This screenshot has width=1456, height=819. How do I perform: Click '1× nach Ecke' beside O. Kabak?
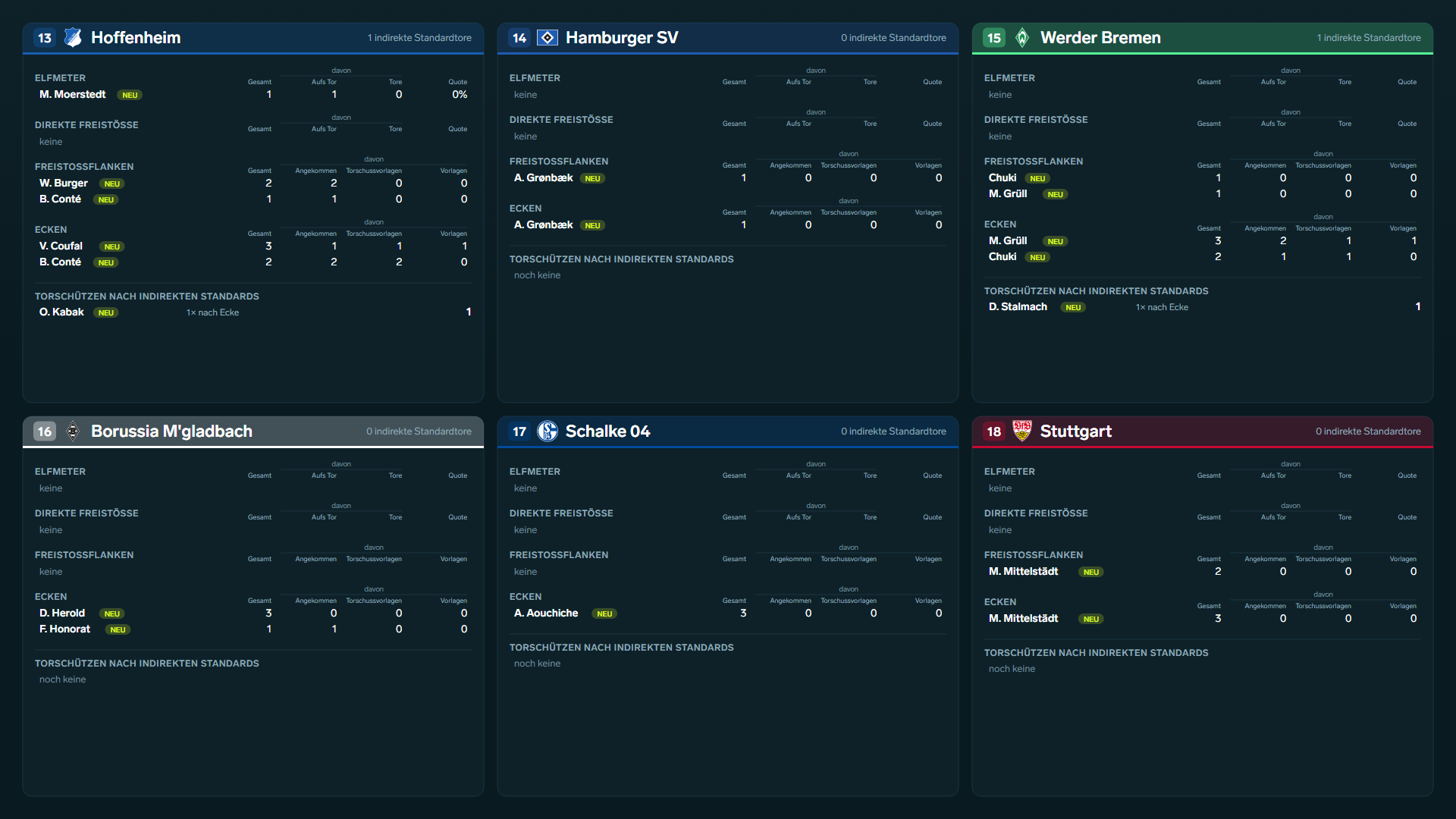[x=212, y=312]
